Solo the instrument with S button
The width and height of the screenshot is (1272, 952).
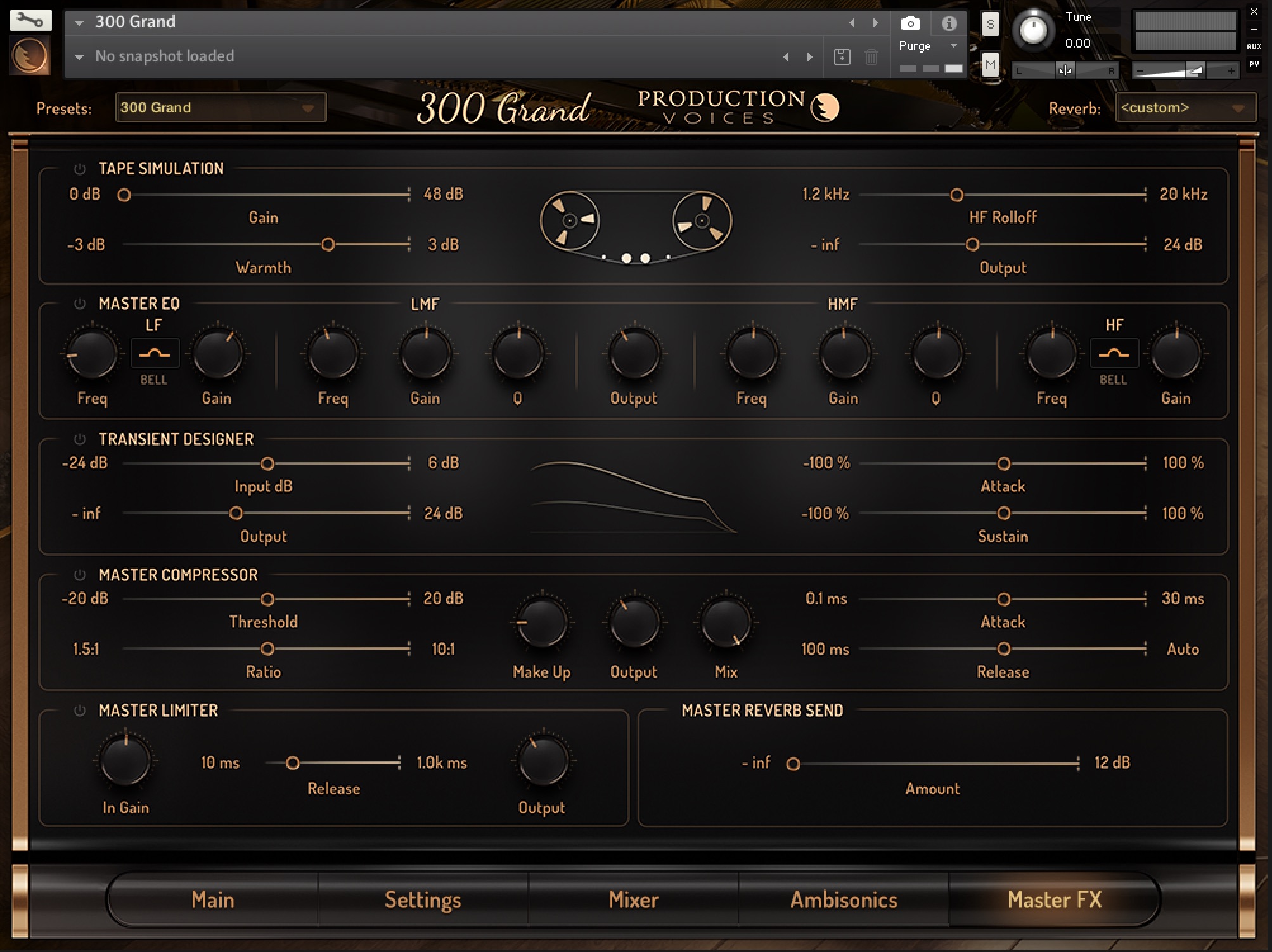990,25
